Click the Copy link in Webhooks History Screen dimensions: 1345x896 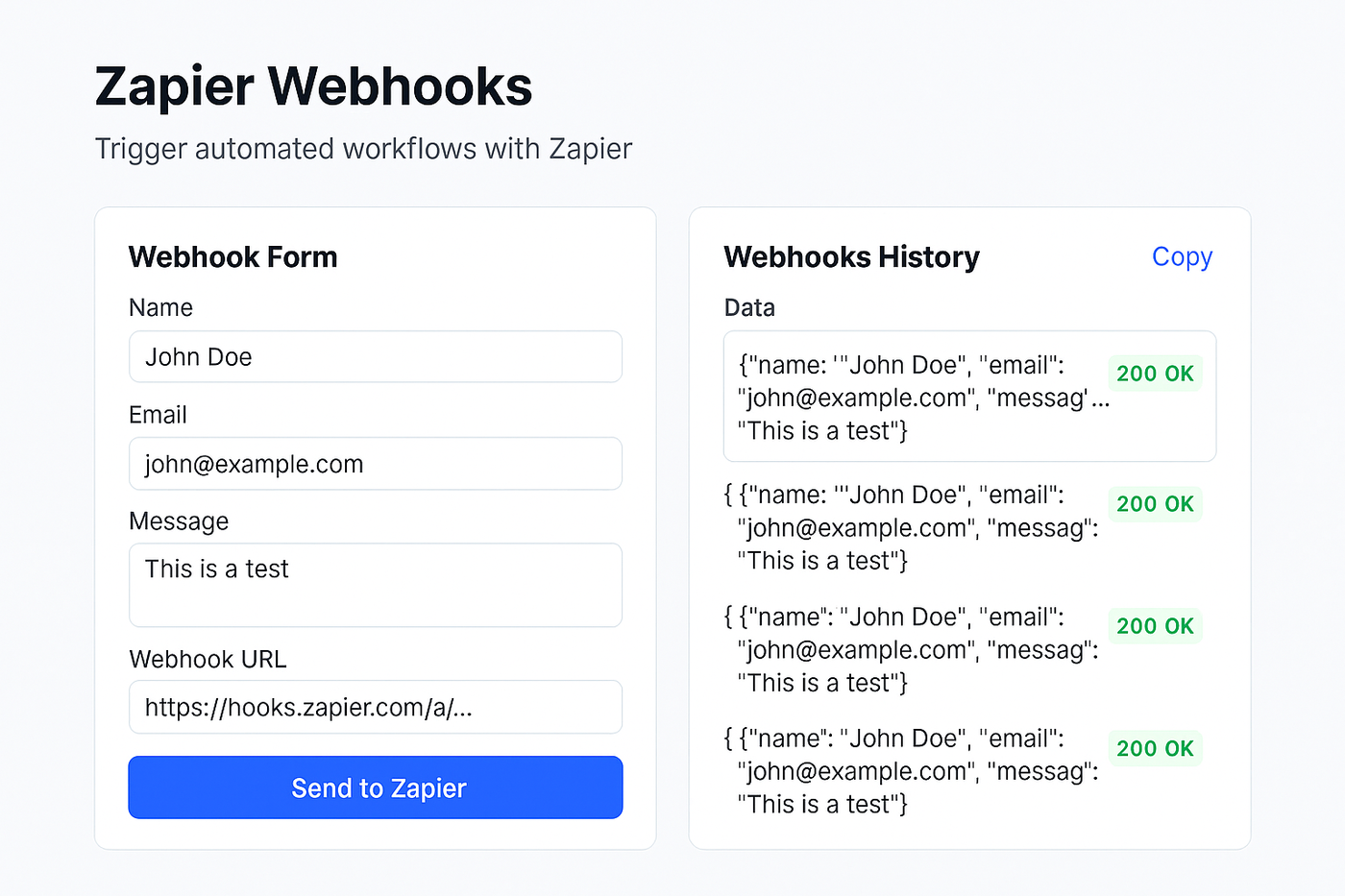pos(1182,257)
